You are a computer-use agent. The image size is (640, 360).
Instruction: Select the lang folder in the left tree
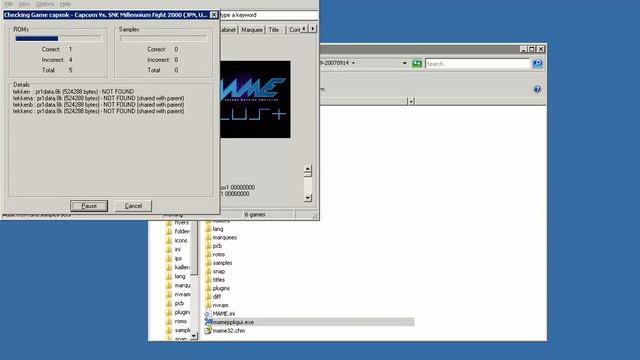[180, 277]
